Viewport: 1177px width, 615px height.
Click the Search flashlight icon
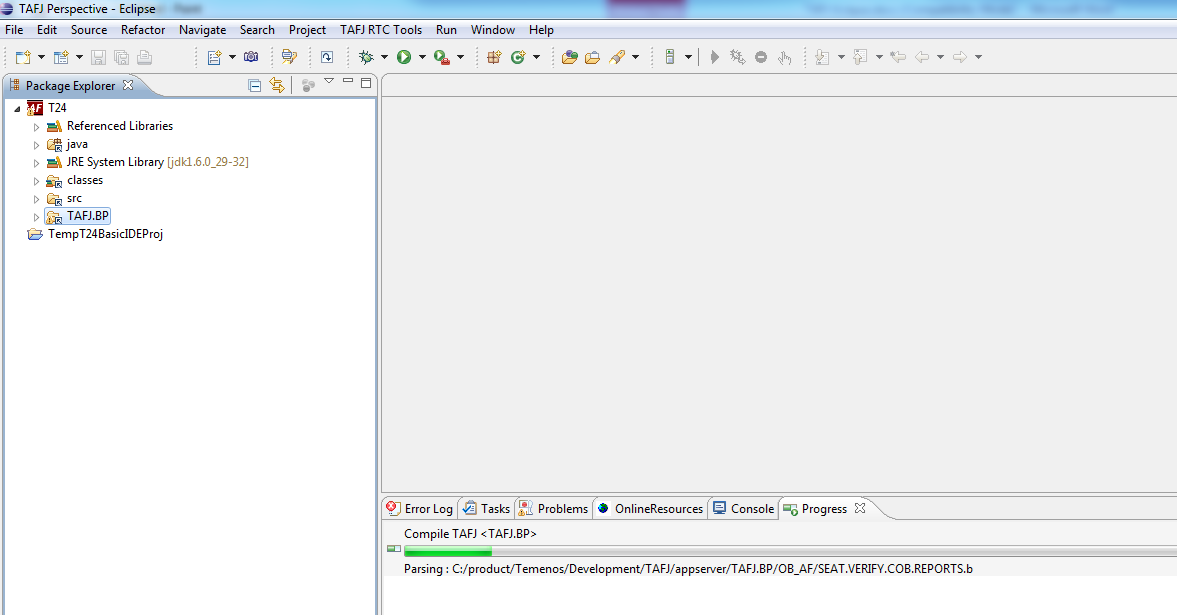[x=617, y=57]
